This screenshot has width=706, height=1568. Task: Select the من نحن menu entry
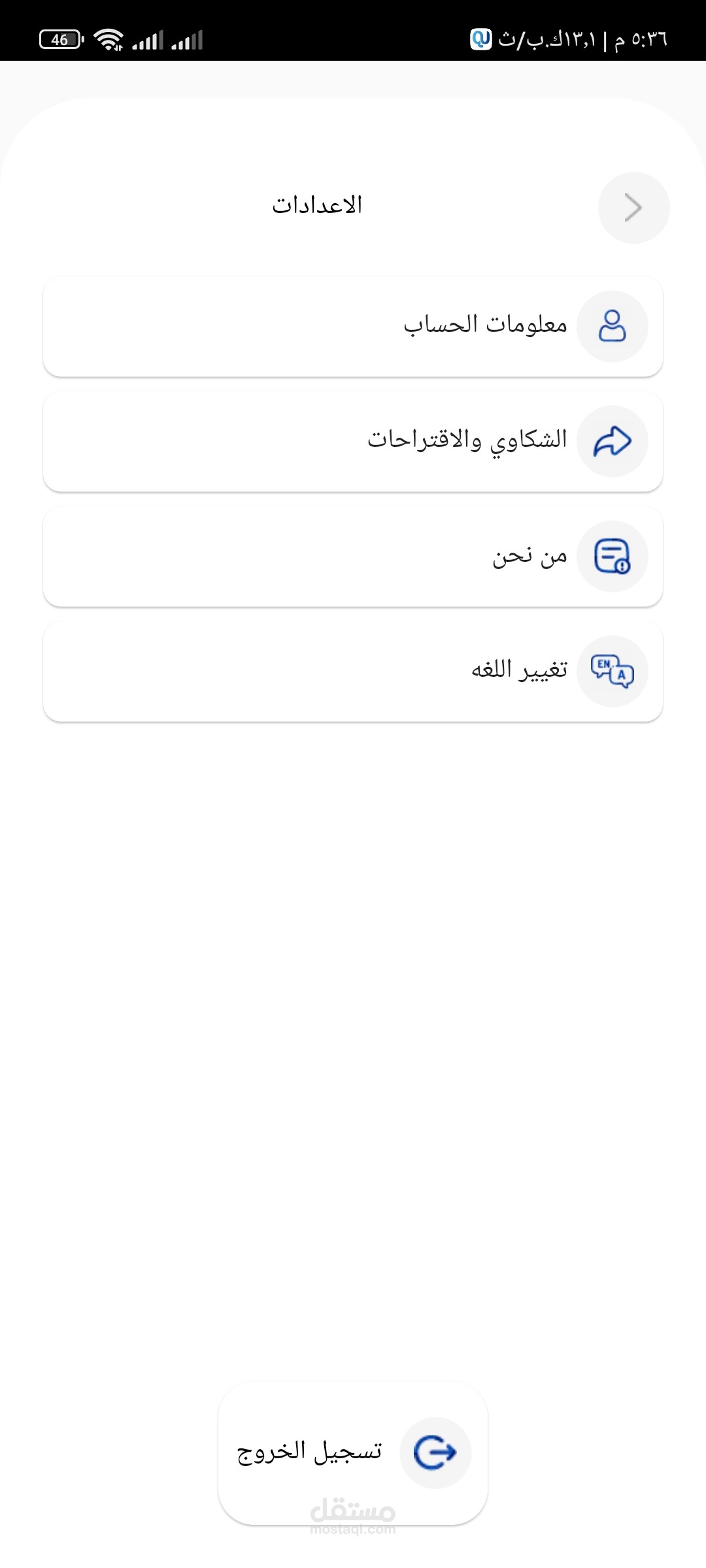529,557
